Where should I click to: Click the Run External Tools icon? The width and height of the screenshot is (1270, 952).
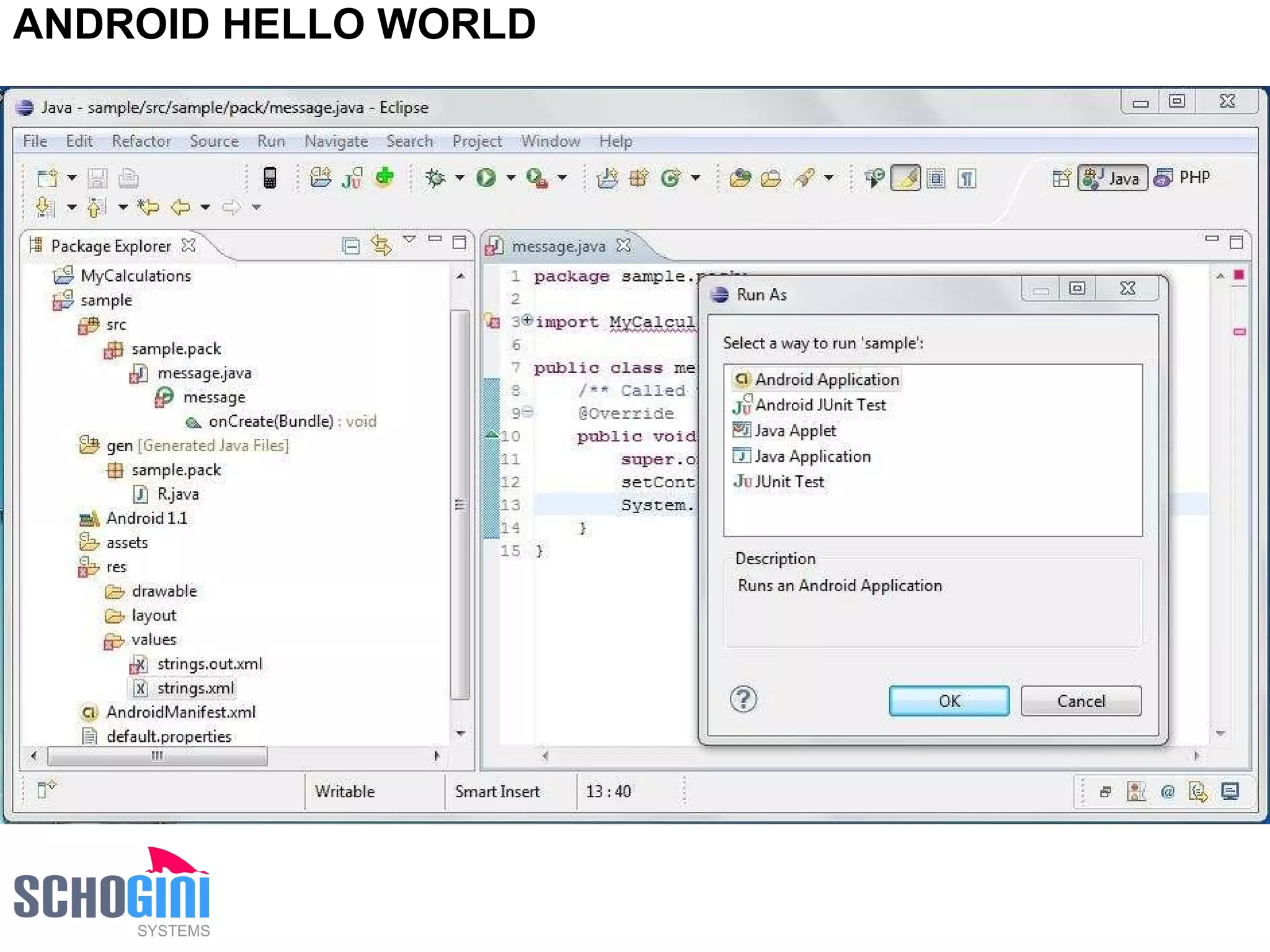537,178
